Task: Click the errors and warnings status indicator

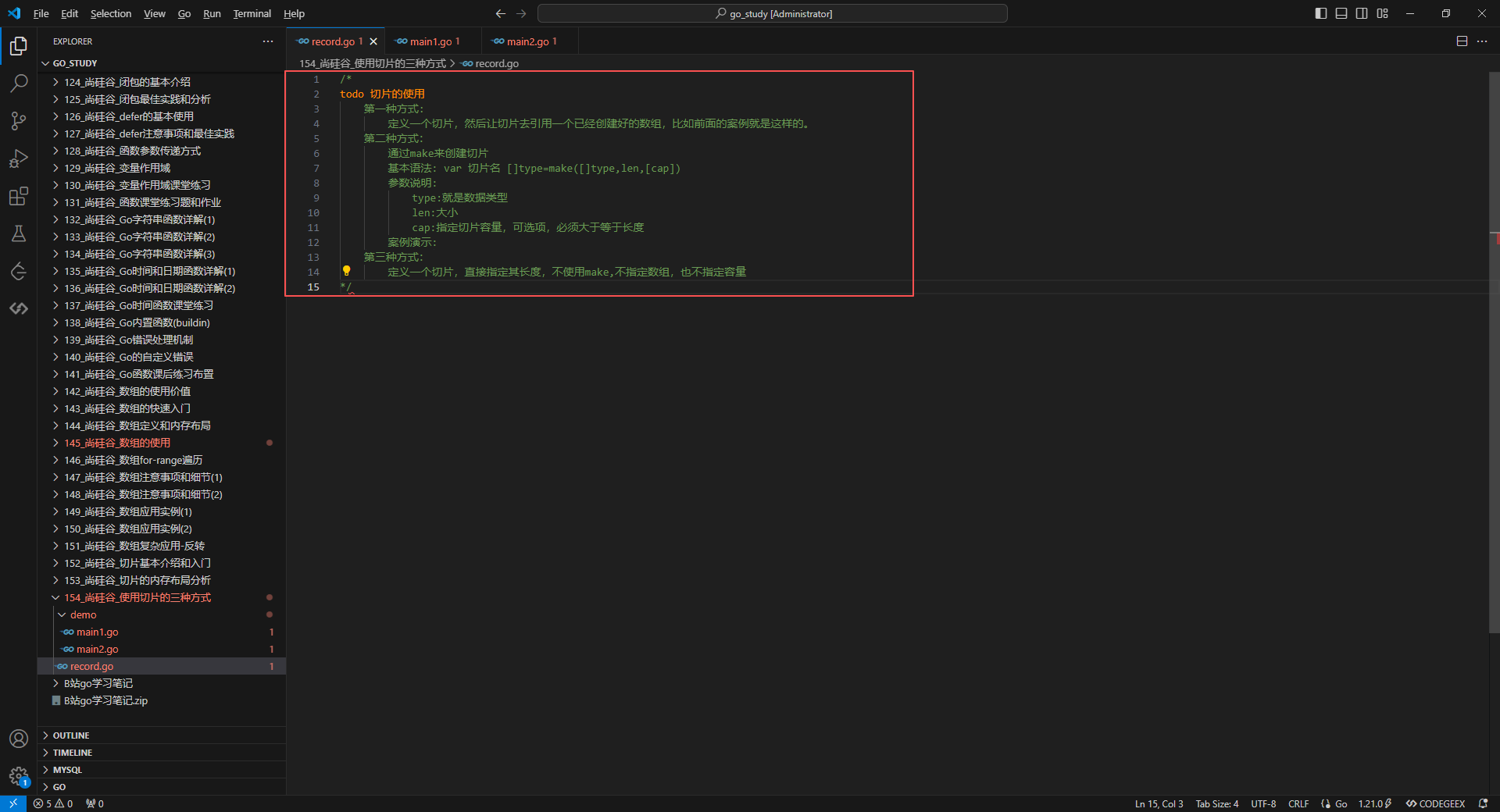Action: tap(53, 803)
